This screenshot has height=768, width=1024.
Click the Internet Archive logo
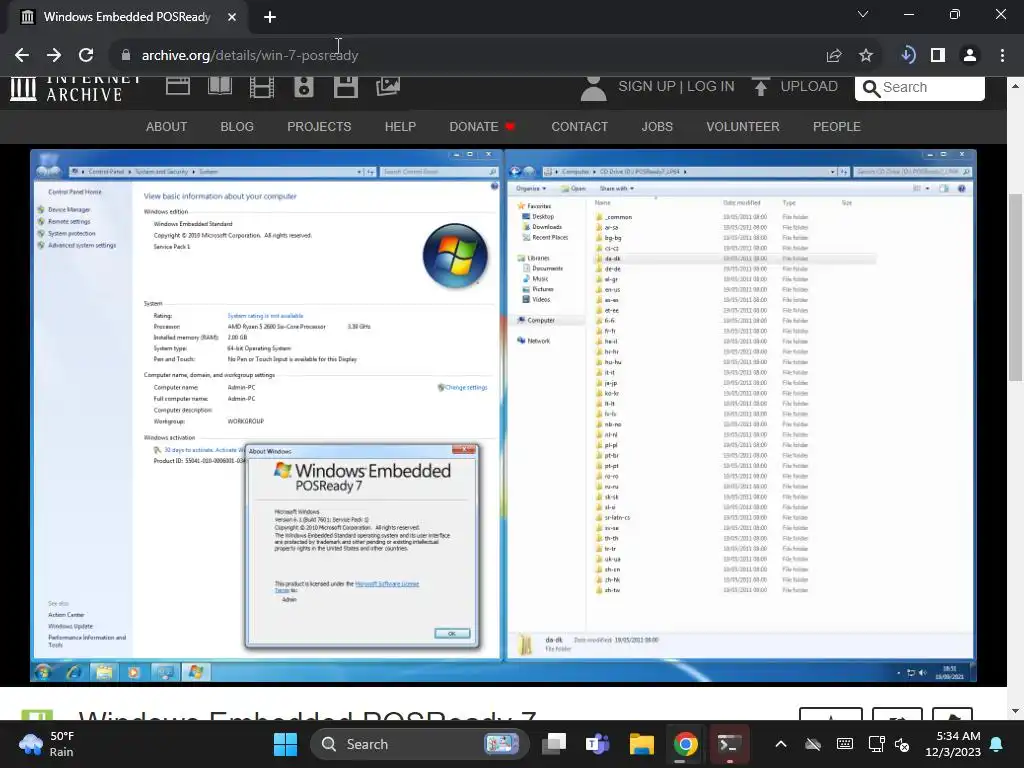[x=75, y=88]
